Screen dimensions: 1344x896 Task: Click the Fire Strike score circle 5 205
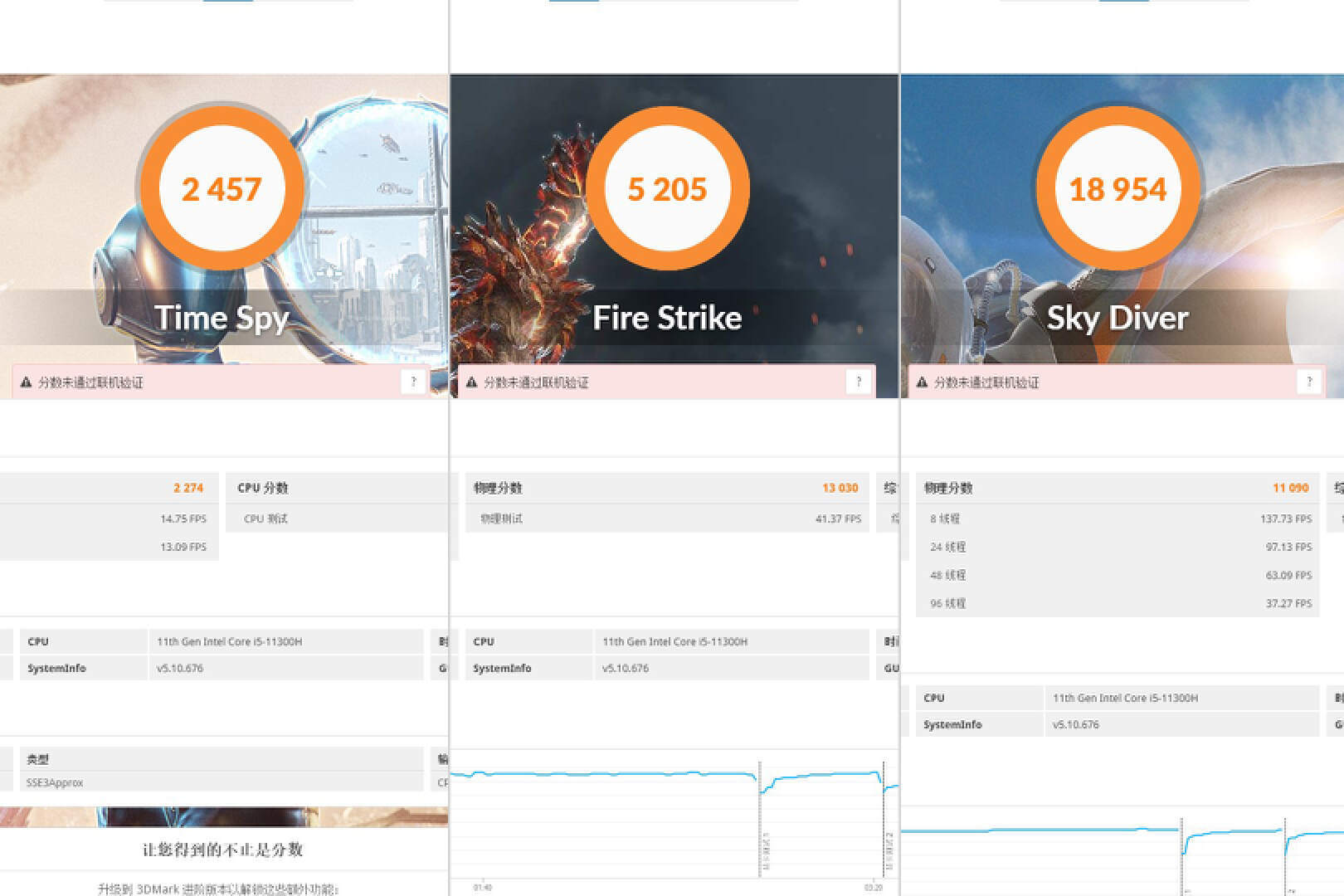(667, 188)
